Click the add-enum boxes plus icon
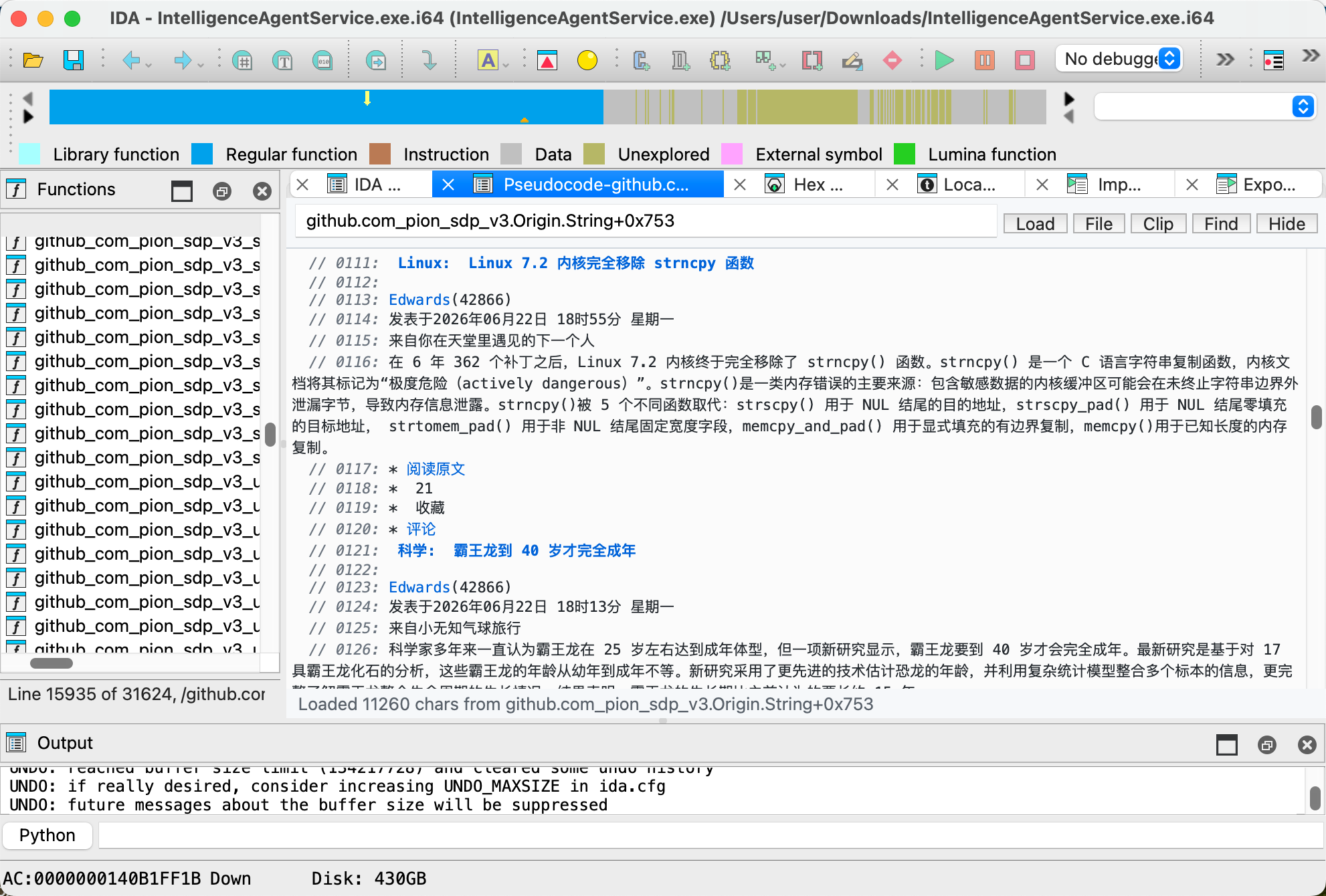Viewport: 1326px width, 896px height. pos(764,61)
